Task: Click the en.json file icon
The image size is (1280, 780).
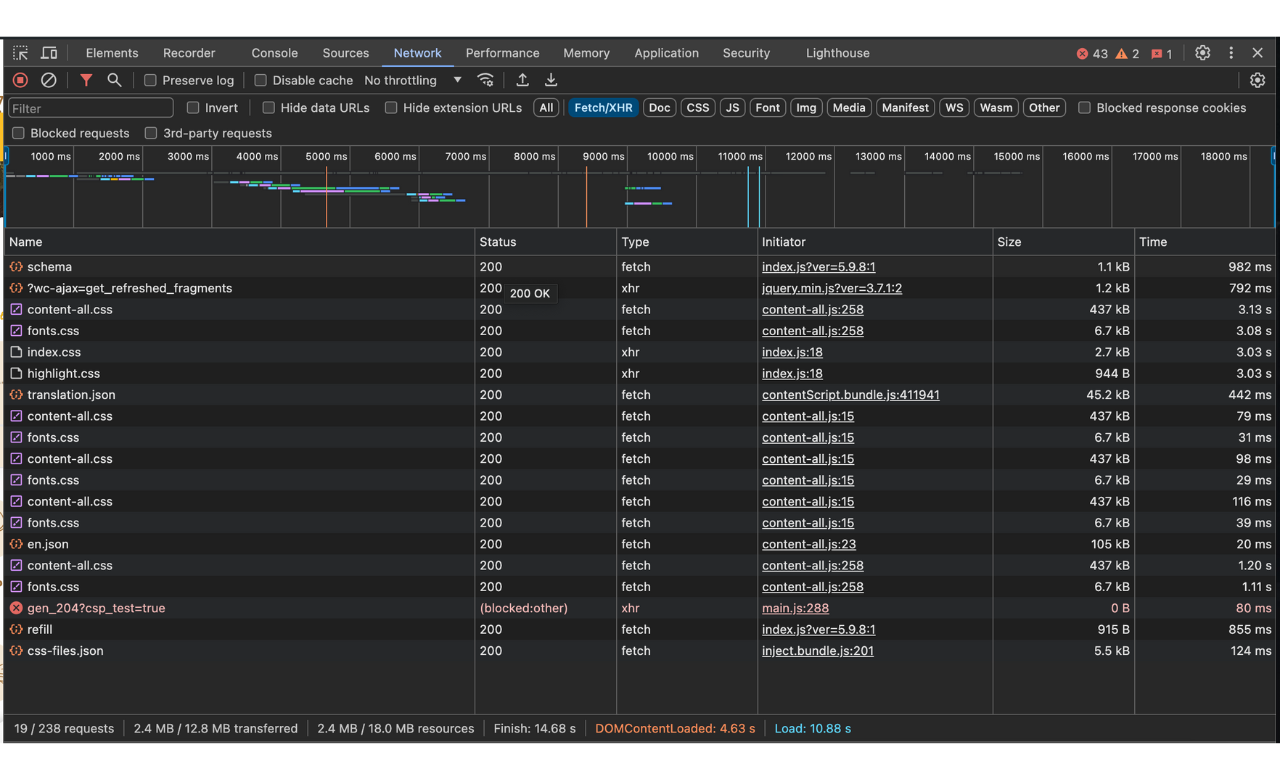Action: pos(16,544)
